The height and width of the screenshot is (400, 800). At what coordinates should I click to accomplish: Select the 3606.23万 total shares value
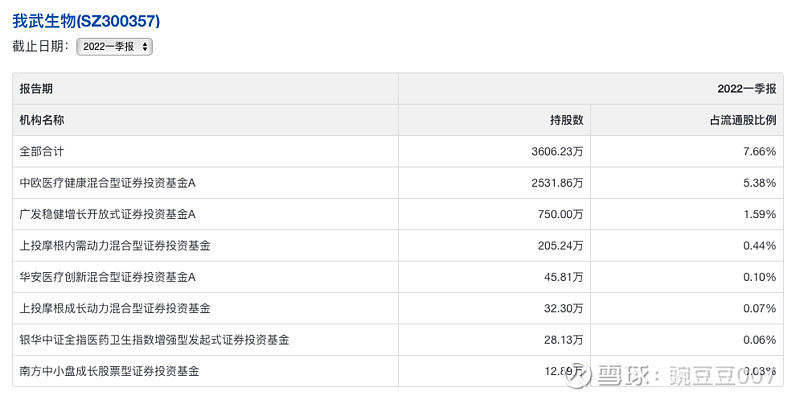click(x=557, y=152)
